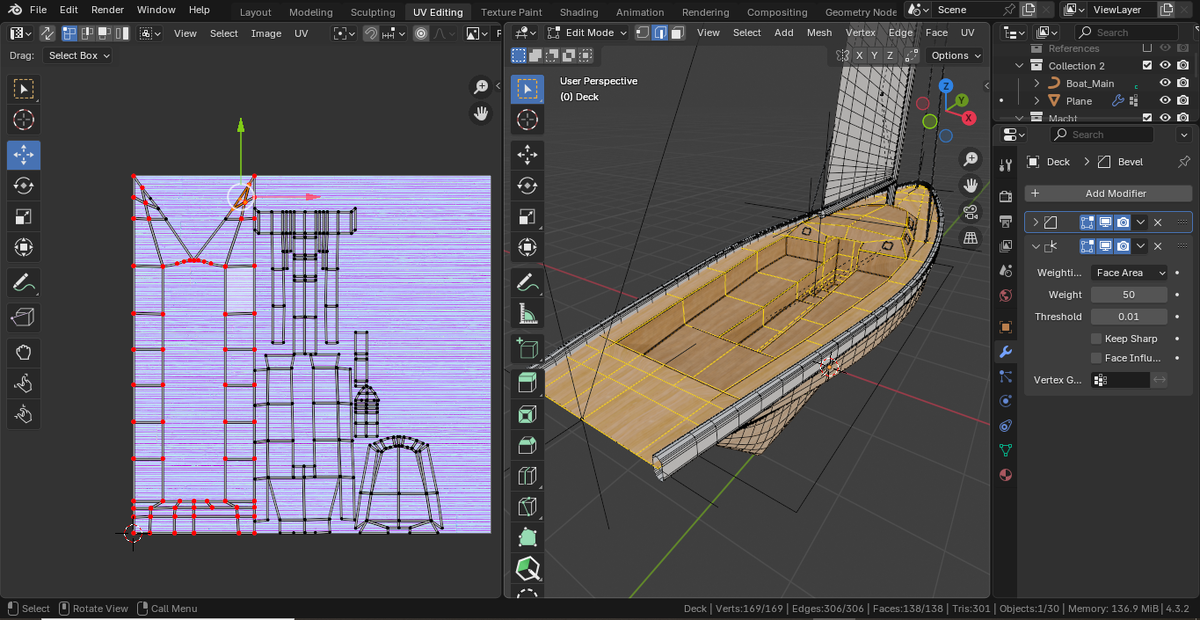Click the Add Modifier button

(1109, 193)
